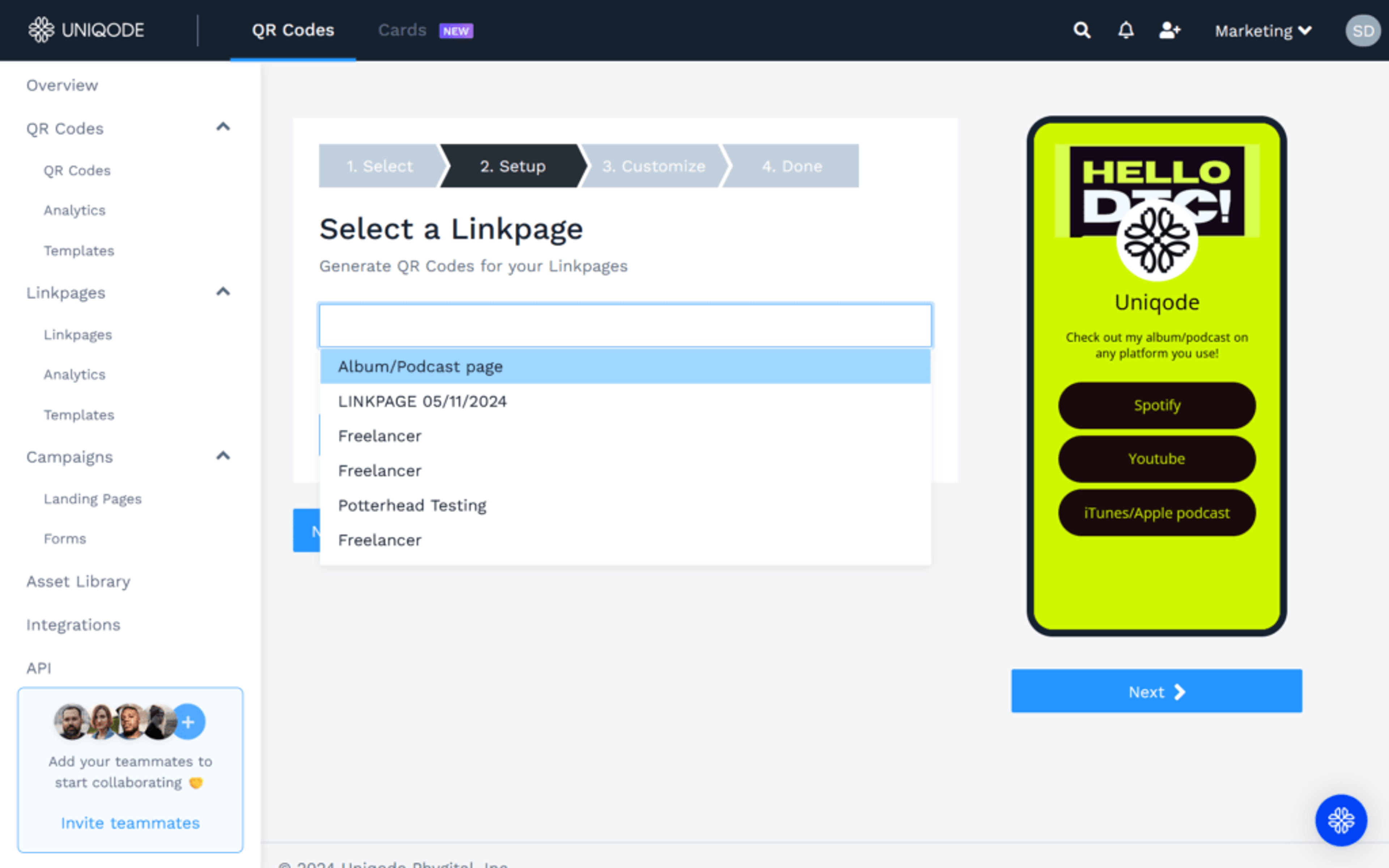This screenshot has height=868, width=1389.
Task: Collapse the Linkpages sidebar section
Action: click(x=223, y=292)
